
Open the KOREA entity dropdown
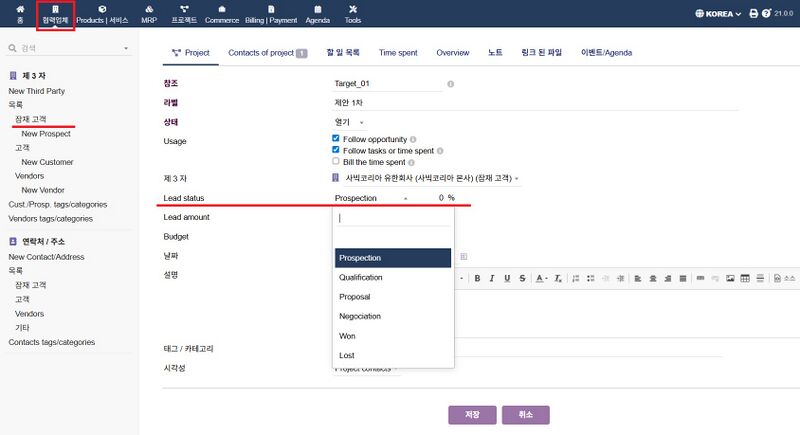click(x=718, y=14)
